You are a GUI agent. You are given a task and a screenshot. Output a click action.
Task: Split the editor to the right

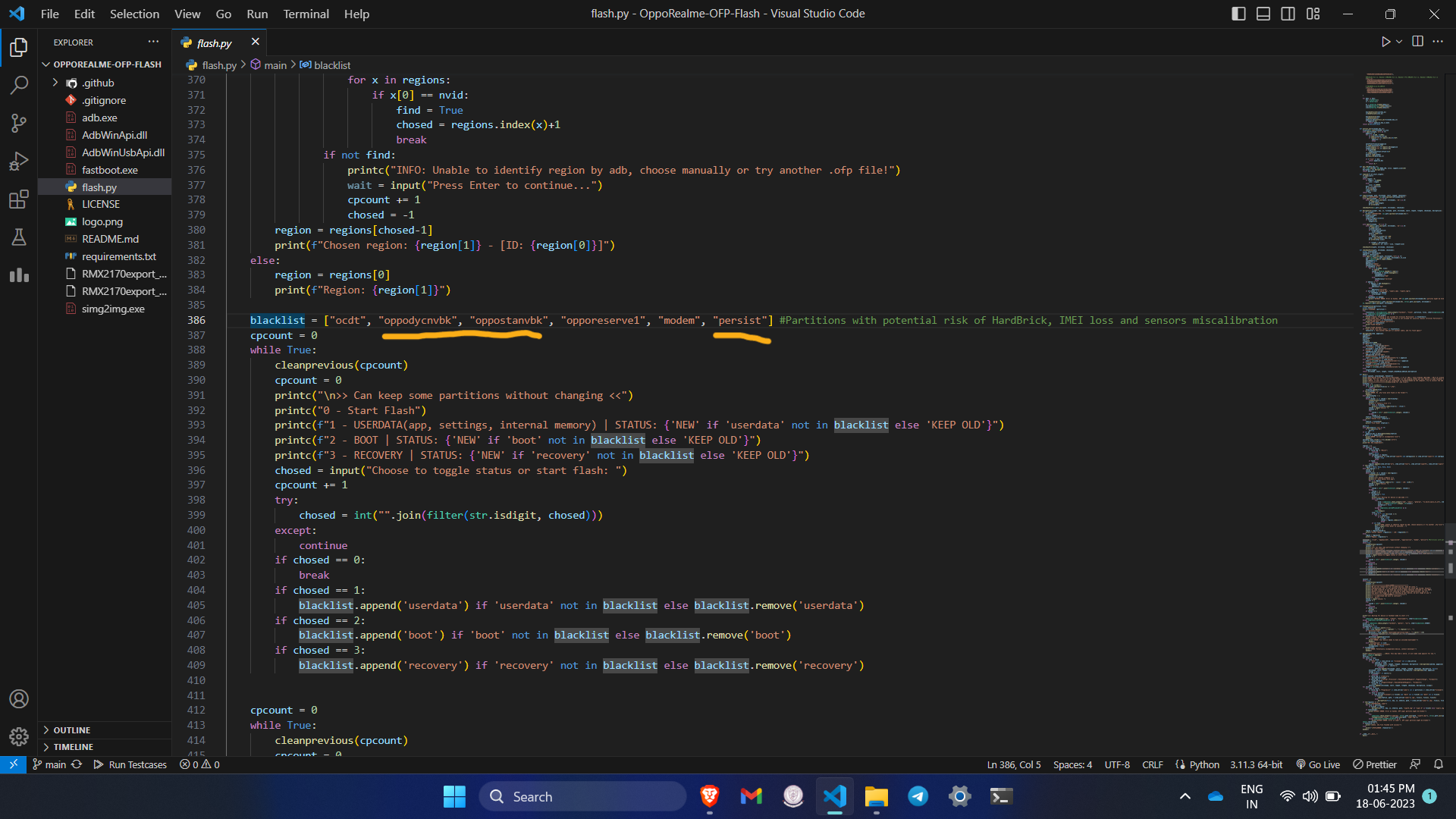click(1417, 42)
